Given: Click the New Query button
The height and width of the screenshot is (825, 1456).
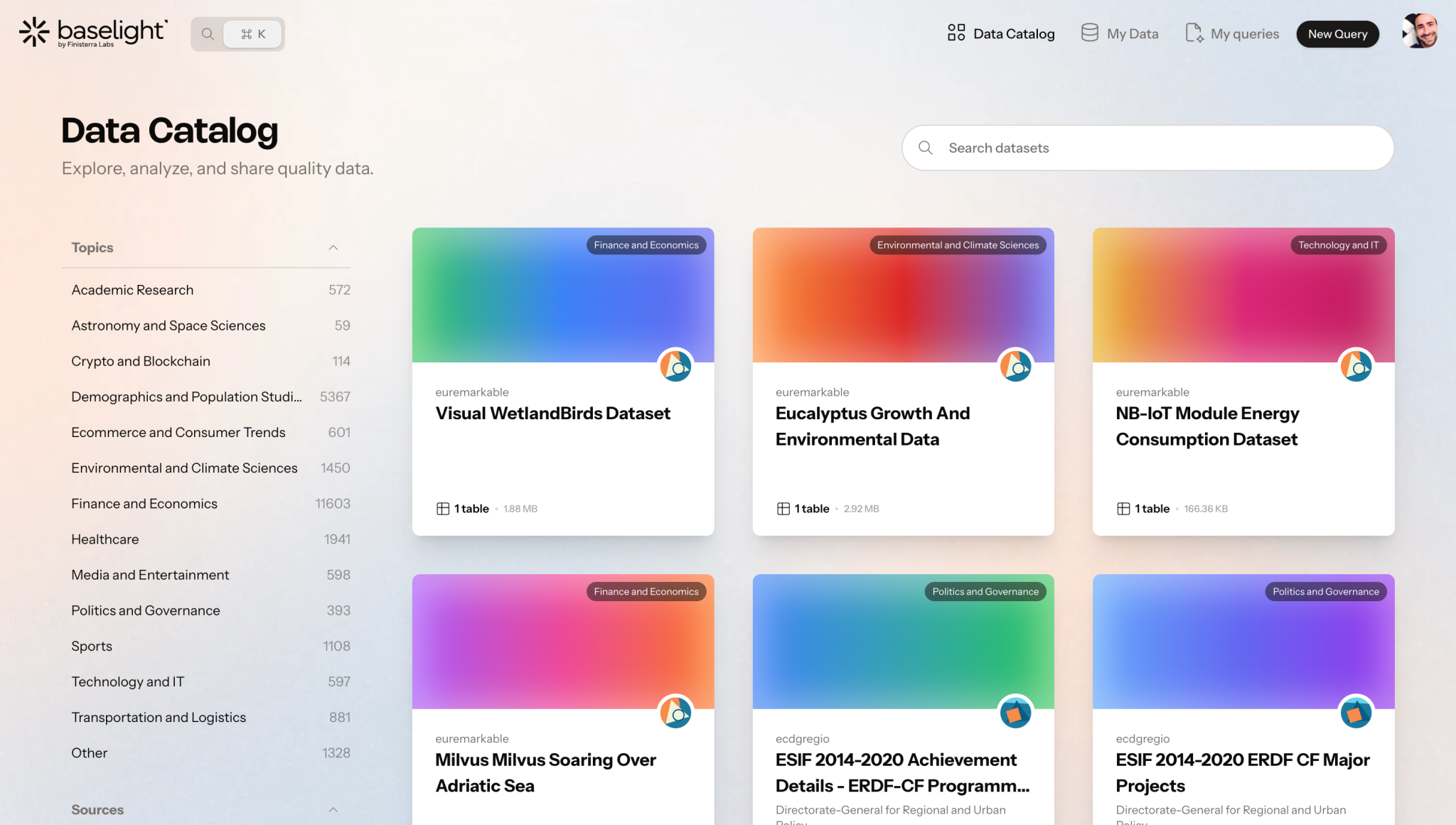Looking at the screenshot, I should click(1337, 33).
